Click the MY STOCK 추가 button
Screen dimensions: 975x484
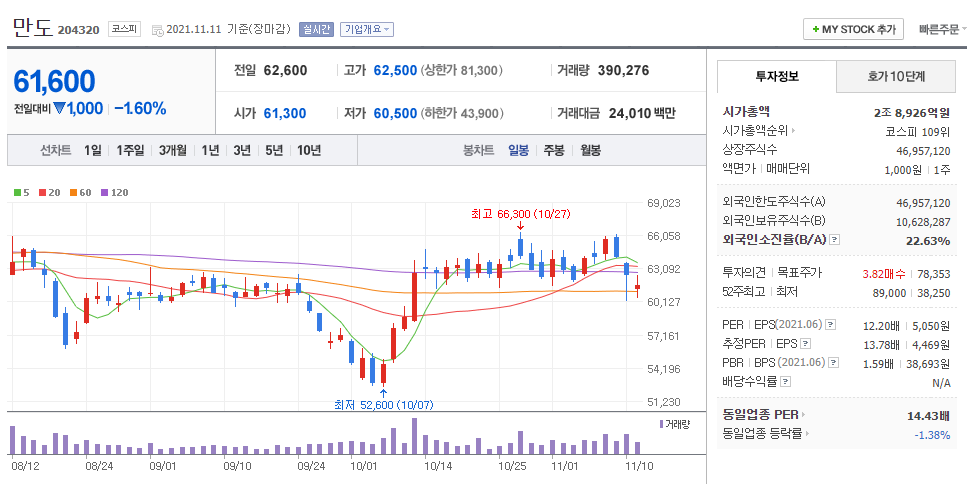pos(853,29)
